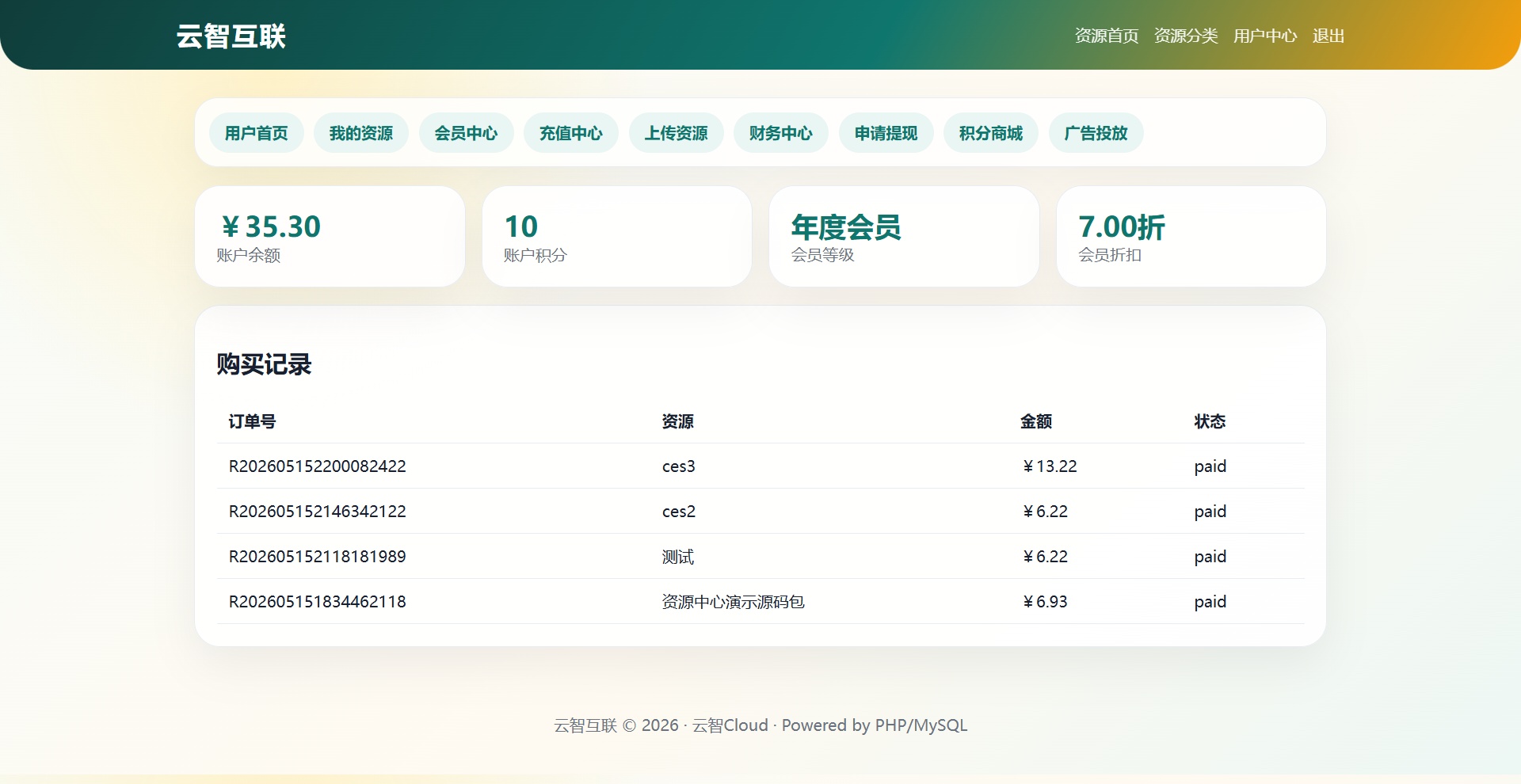
Task: Open the 积分商城 tab
Action: 991,132
